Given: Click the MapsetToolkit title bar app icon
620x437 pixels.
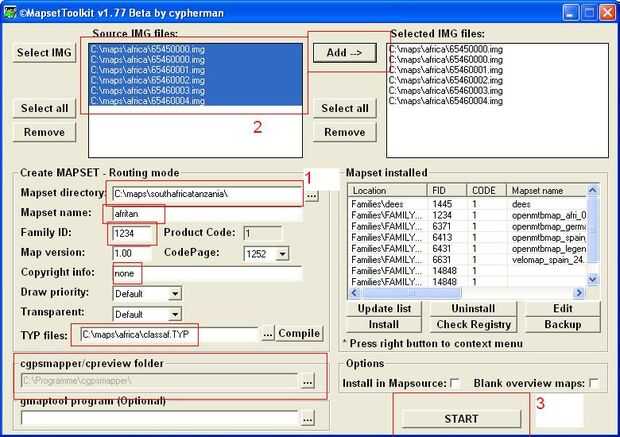Looking at the screenshot, I should click(9, 12).
